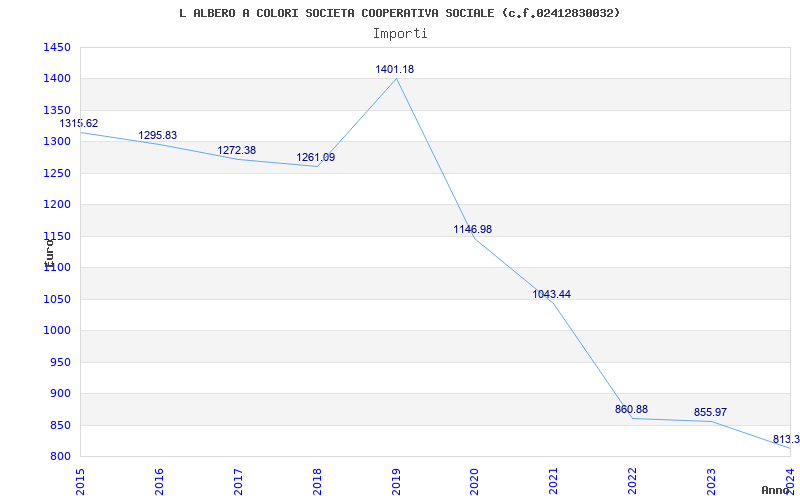Viewport: 800px width, 500px height.
Task: Click the 1401.18 data label for 2019
Action: pos(394,69)
